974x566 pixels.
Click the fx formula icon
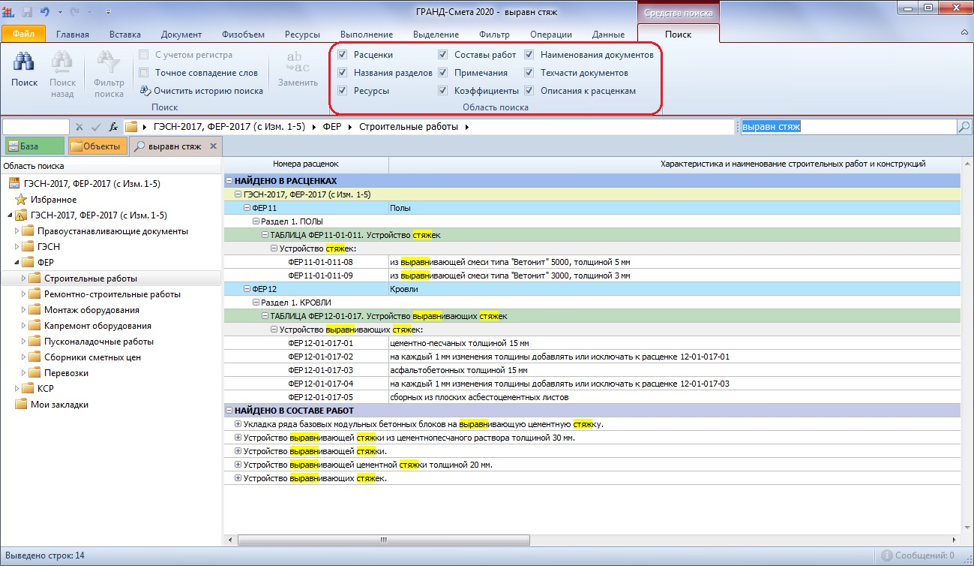coord(114,127)
